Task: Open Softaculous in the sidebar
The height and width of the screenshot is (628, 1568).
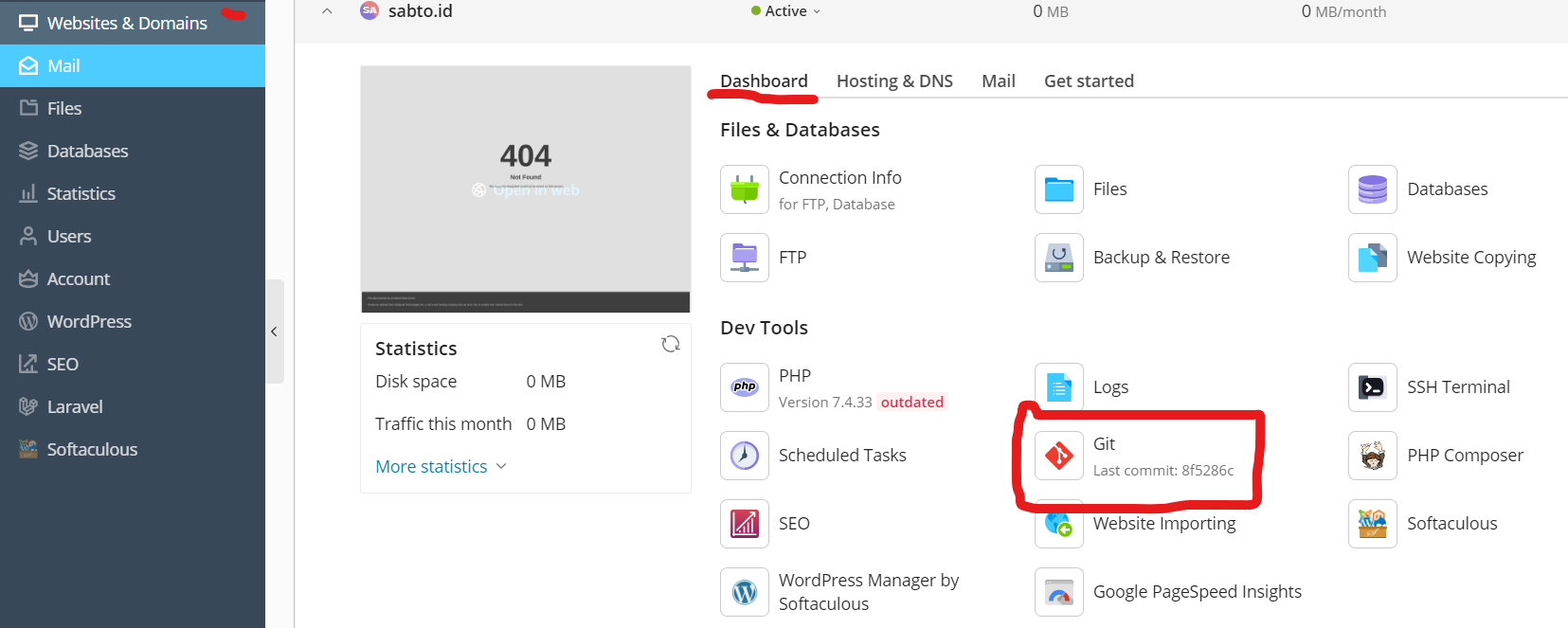Action: coord(133,450)
